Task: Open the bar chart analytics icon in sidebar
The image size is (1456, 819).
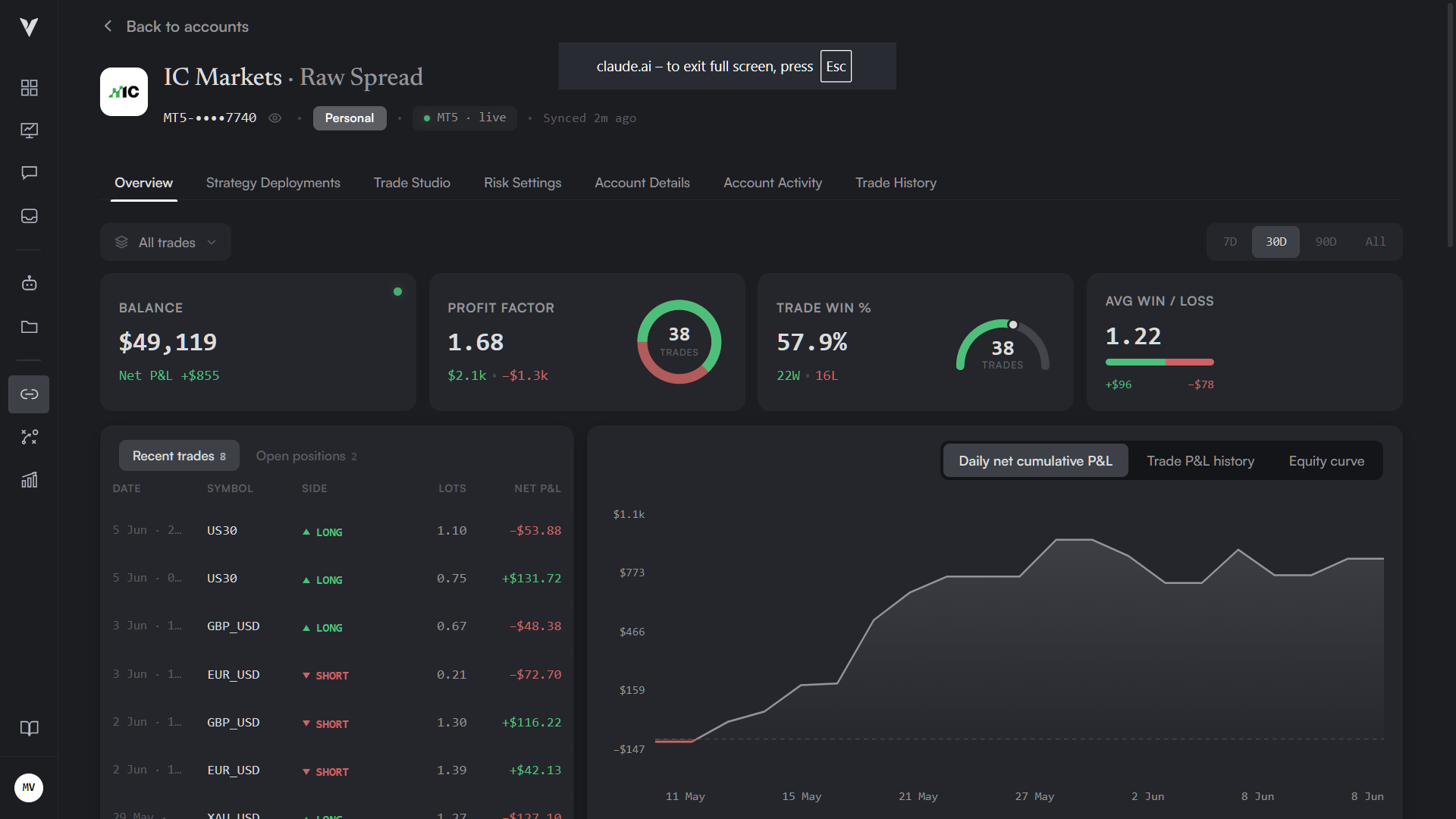Action: point(29,480)
